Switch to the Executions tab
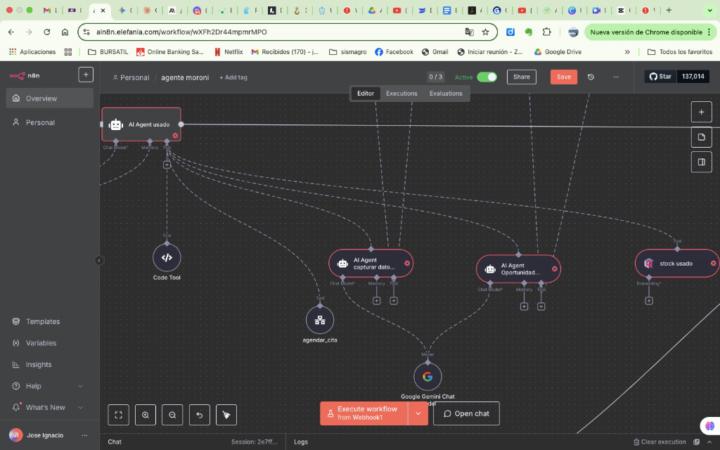The height and width of the screenshot is (450, 720). tap(401, 93)
